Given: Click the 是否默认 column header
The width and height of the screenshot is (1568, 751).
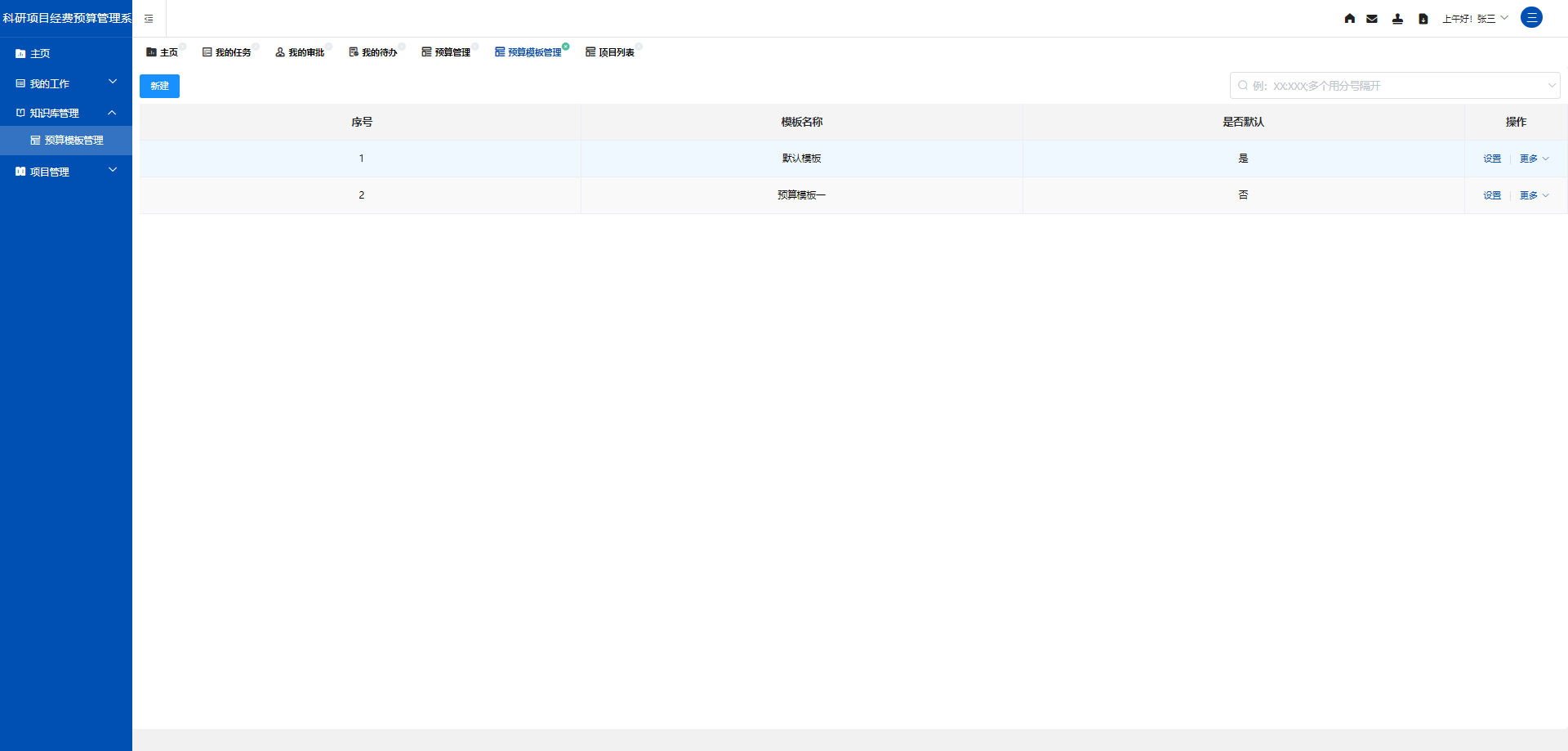Looking at the screenshot, I should (x=1243, y=122).
